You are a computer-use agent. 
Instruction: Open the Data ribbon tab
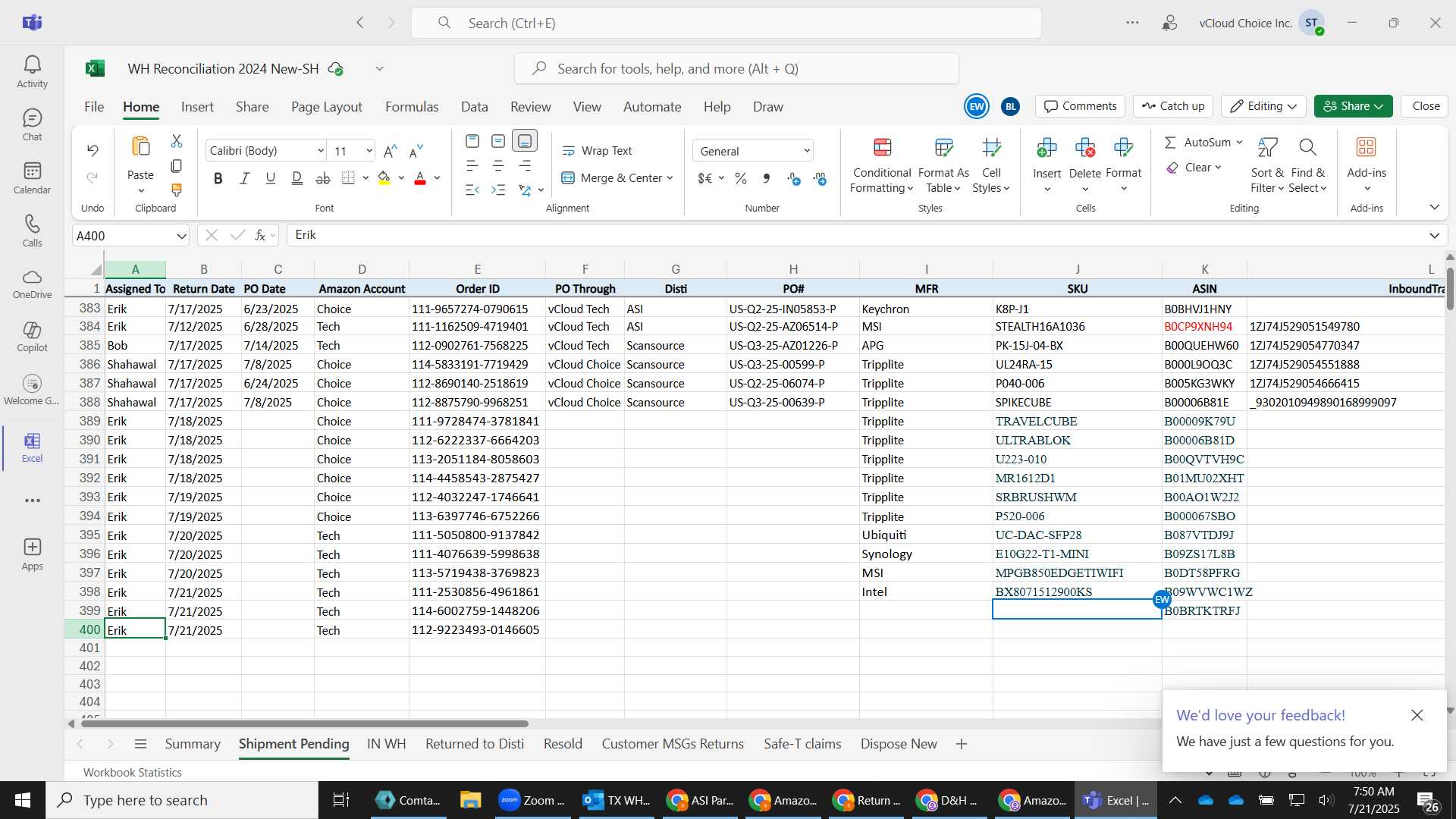475,107
